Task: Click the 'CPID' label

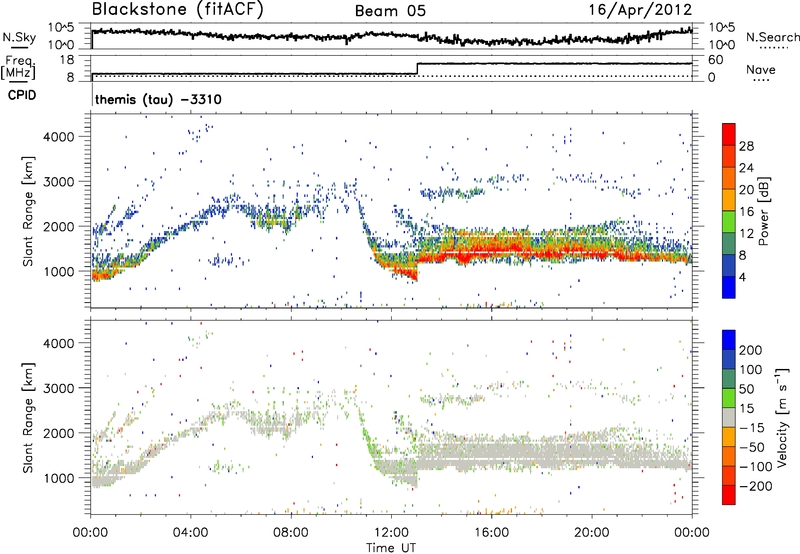Action: point(22,95)
